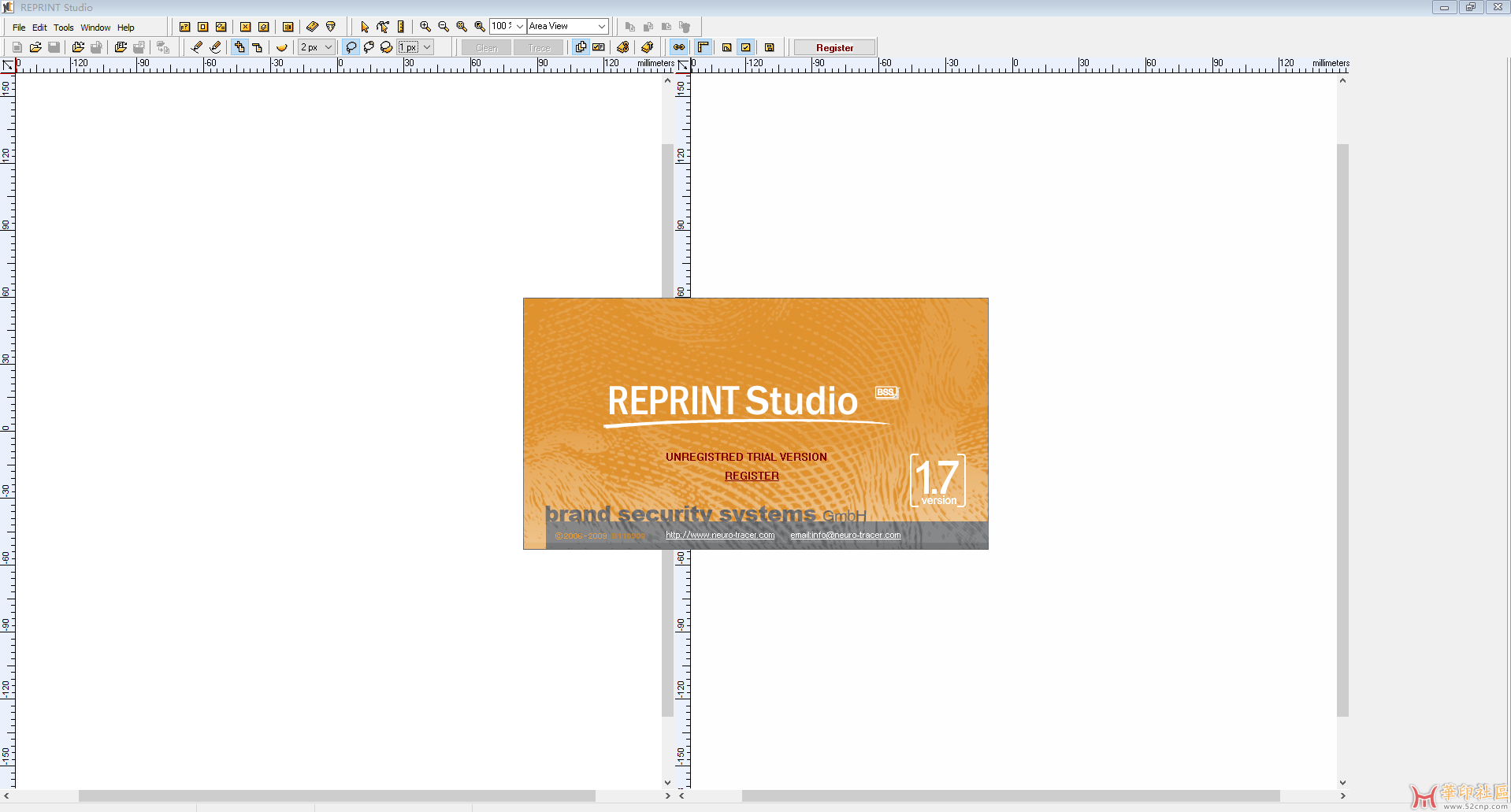This screenshot has height=812, width=1511.
Task: Click the disabled Clean button
Action: coord(487,48)
